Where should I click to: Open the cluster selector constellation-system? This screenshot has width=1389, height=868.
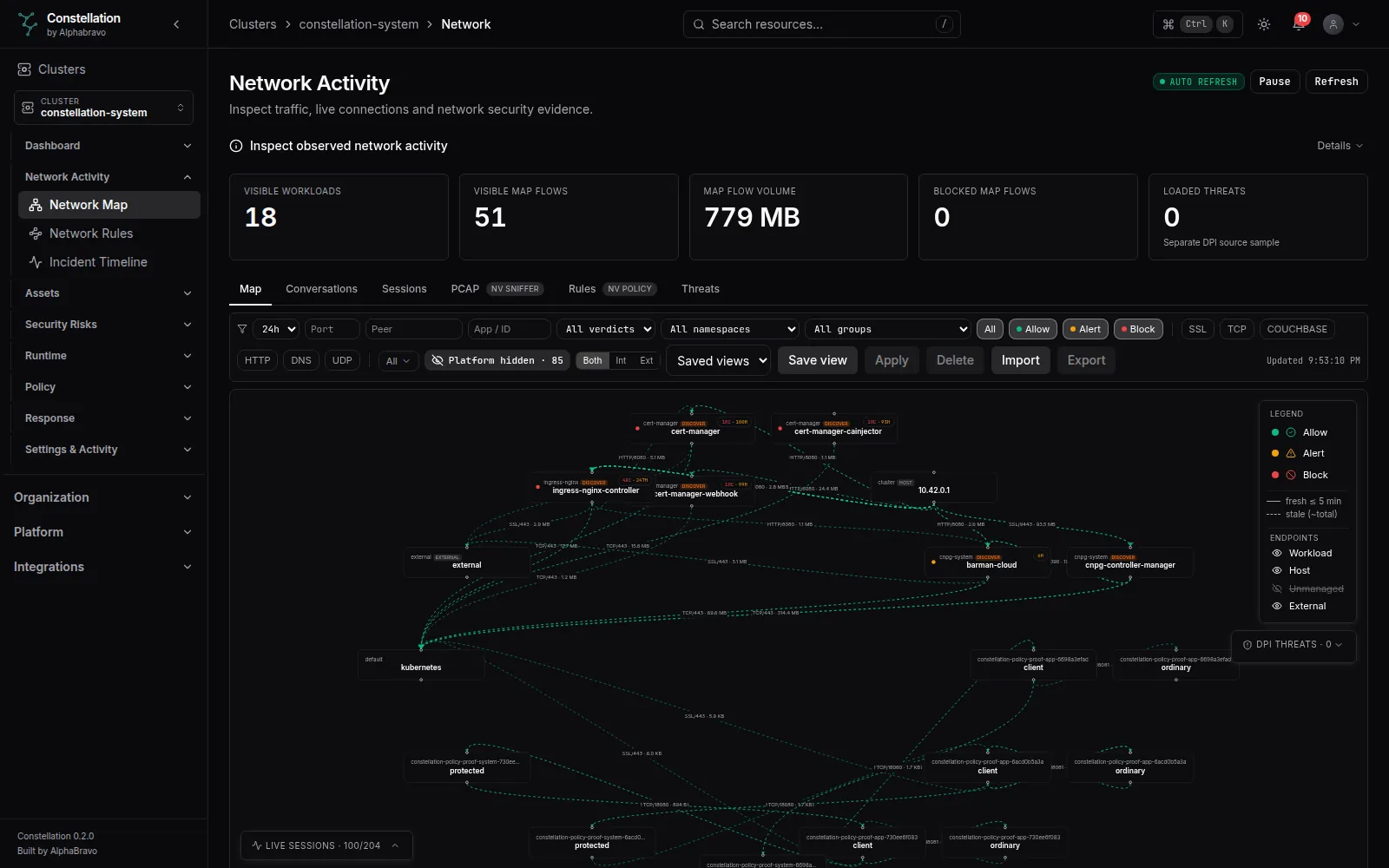[103, 108]
